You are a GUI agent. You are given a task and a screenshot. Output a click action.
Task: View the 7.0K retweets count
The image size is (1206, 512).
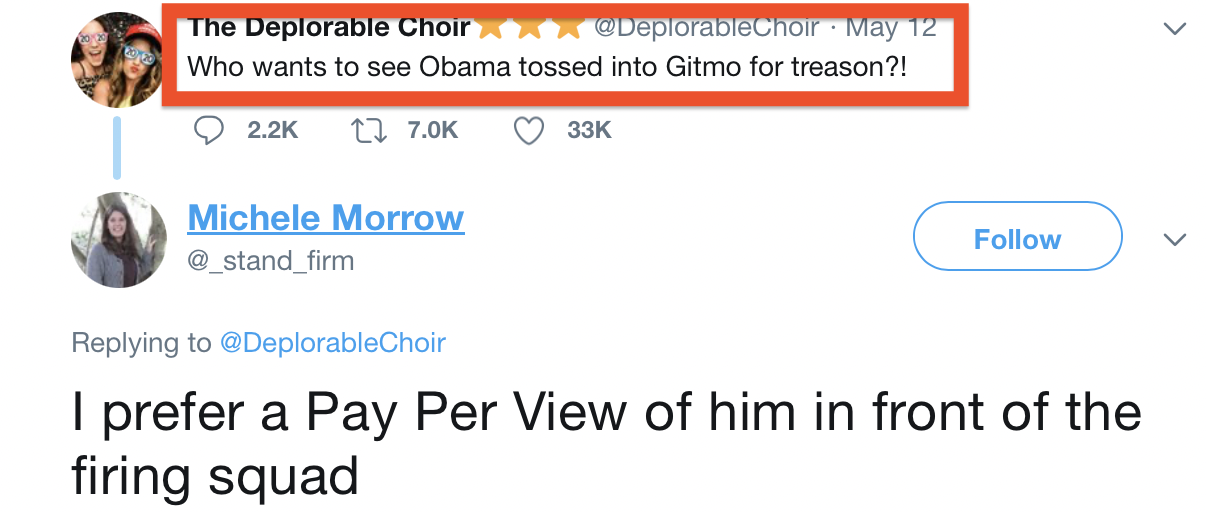[433, 130]
